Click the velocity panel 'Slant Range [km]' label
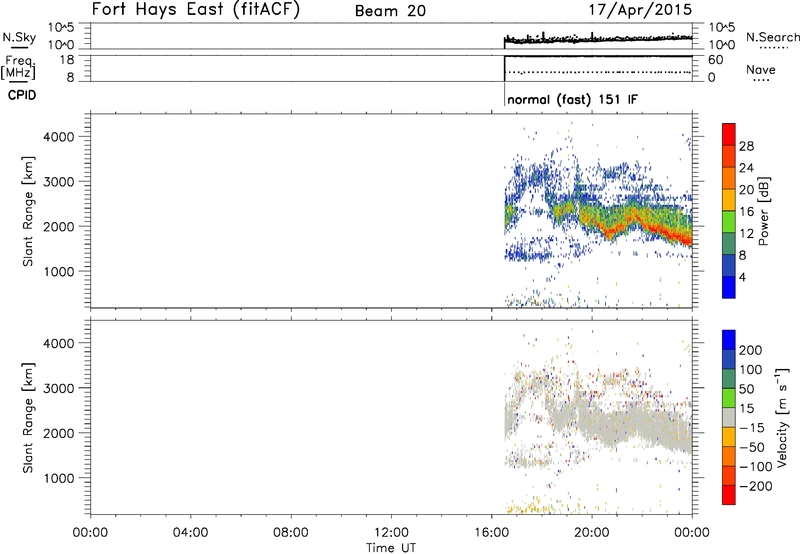The height and width of the screenshot is (554, 800). pyautogui.click(x=28, y=417)
